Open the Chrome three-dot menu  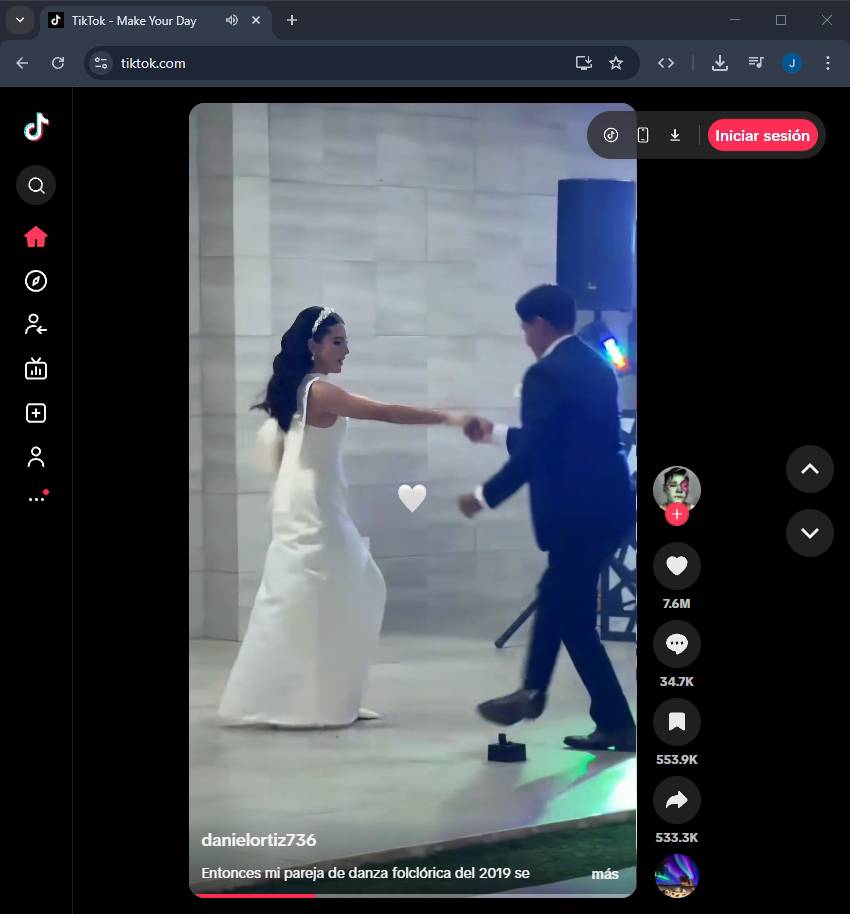pyautogui.click(x=827, y=63)
